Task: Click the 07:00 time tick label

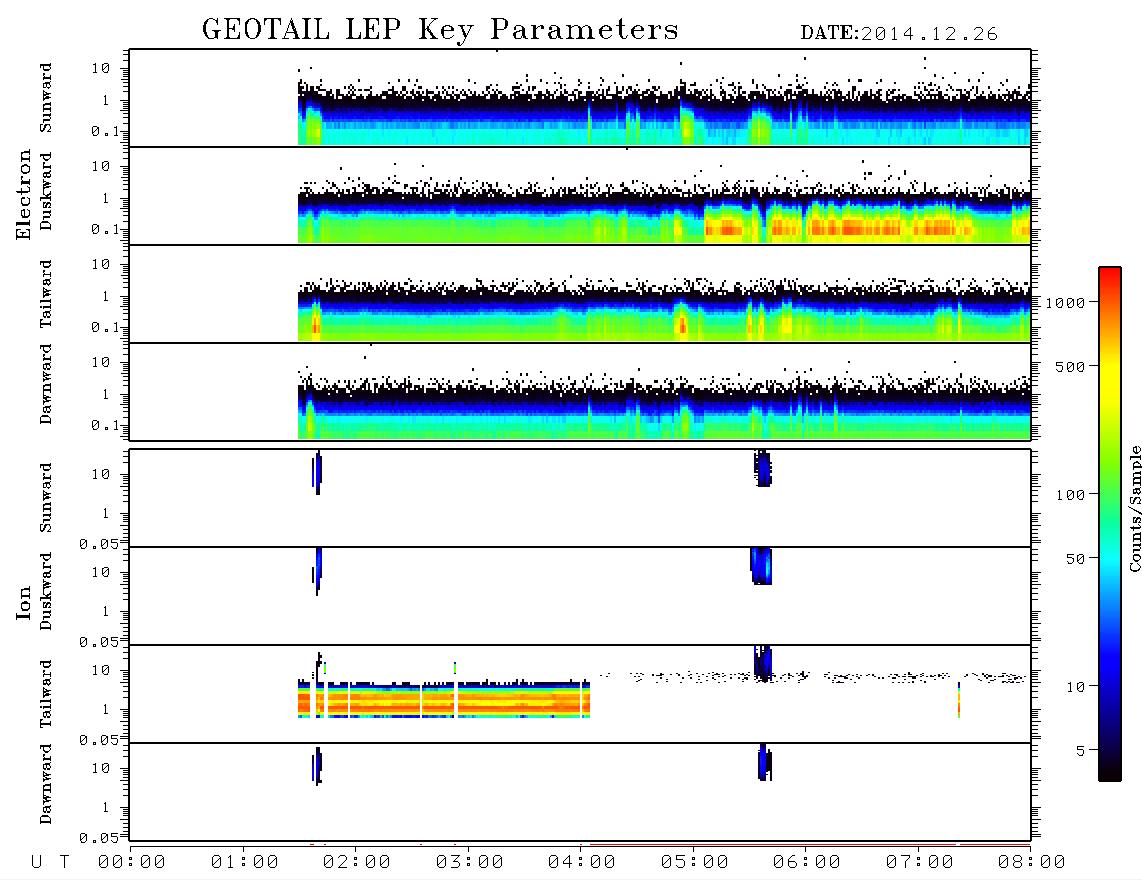Action: (x=919, y=862)
